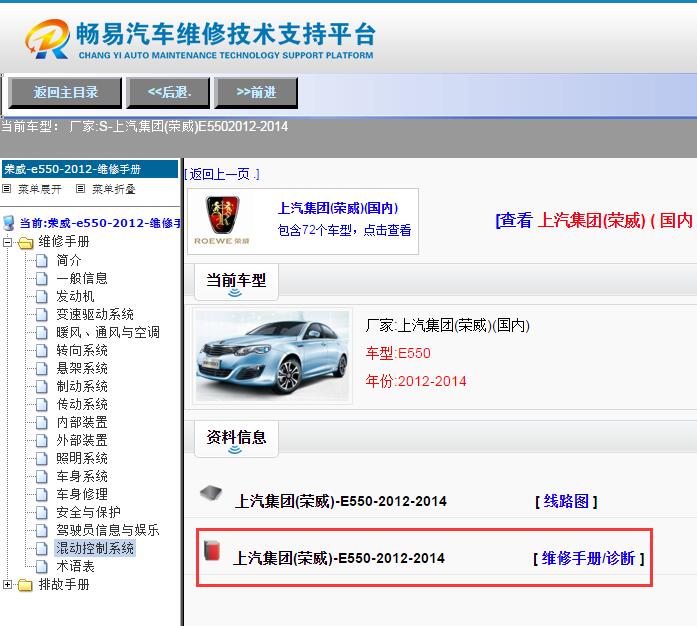Click the page icon beside 传动系统
This screenshot has height=626, width=697.
42,405
